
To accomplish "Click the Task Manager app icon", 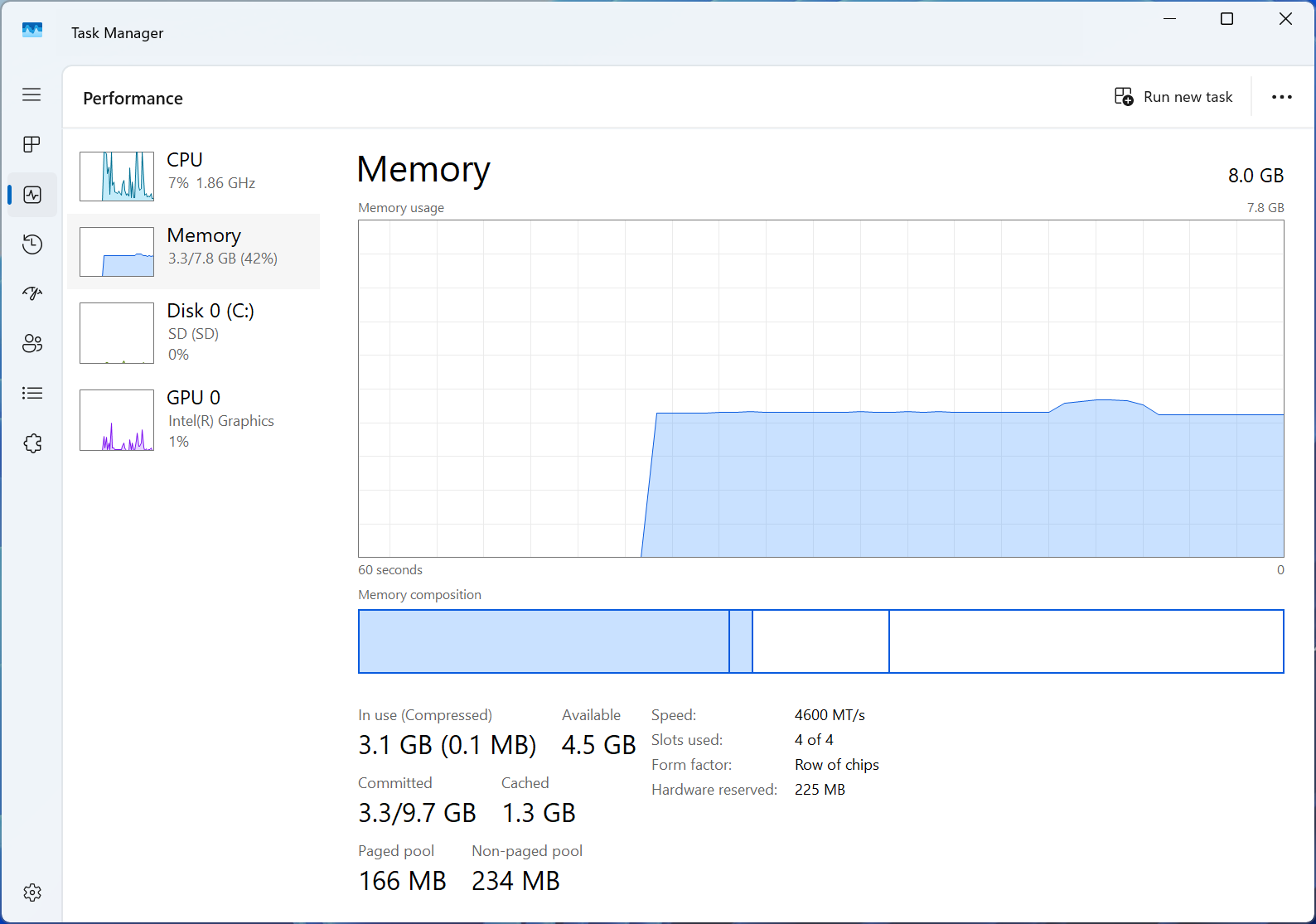I will 32,31.
